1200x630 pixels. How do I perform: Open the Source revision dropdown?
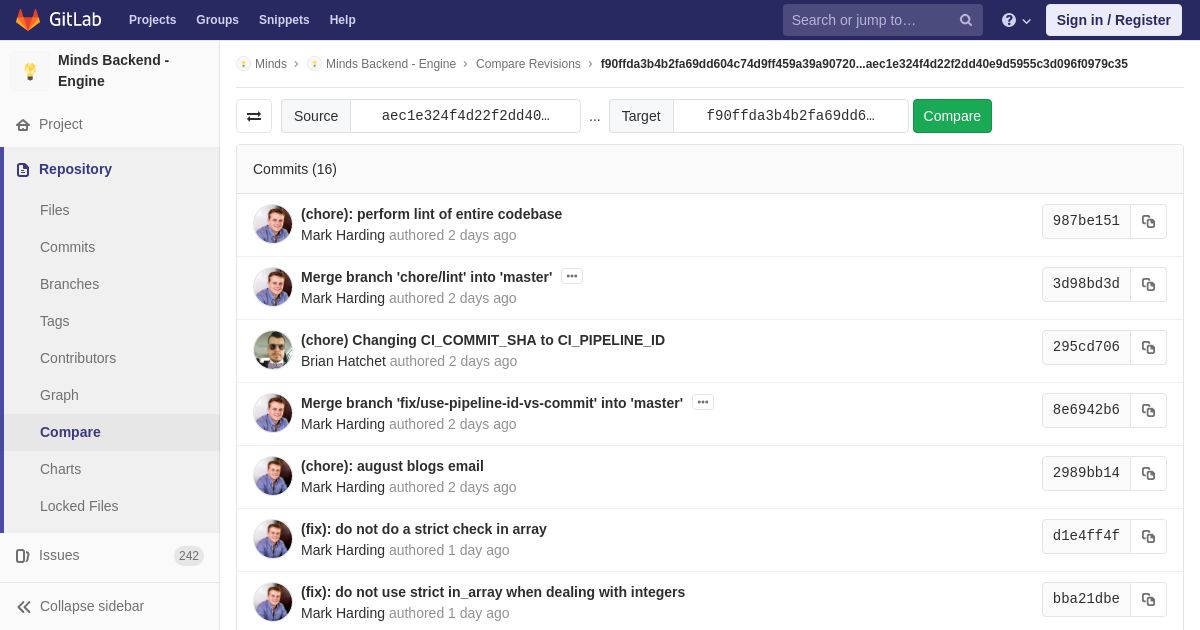[465, 116]
